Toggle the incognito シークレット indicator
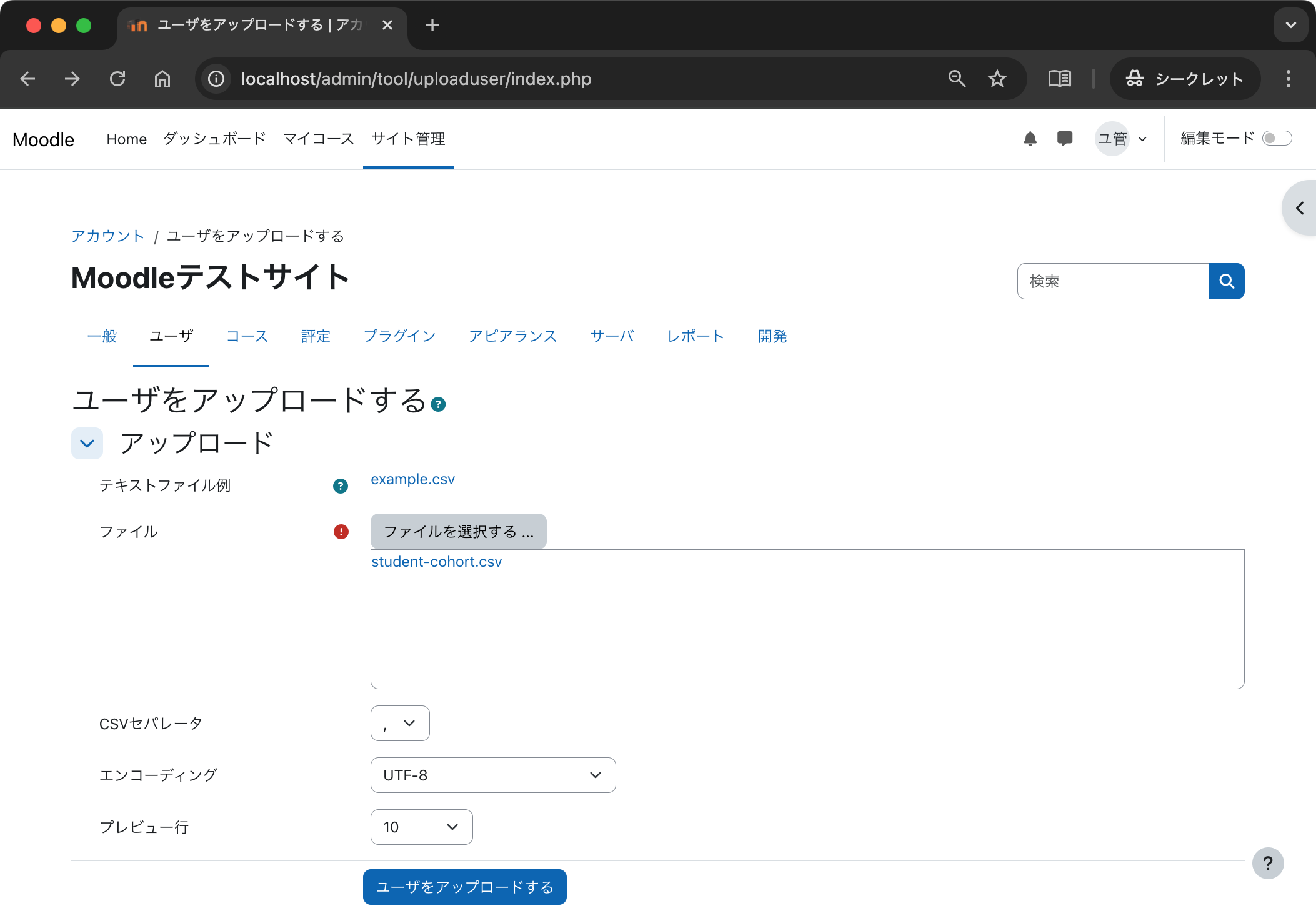The image size is (1316, 911). (1185, 79)
